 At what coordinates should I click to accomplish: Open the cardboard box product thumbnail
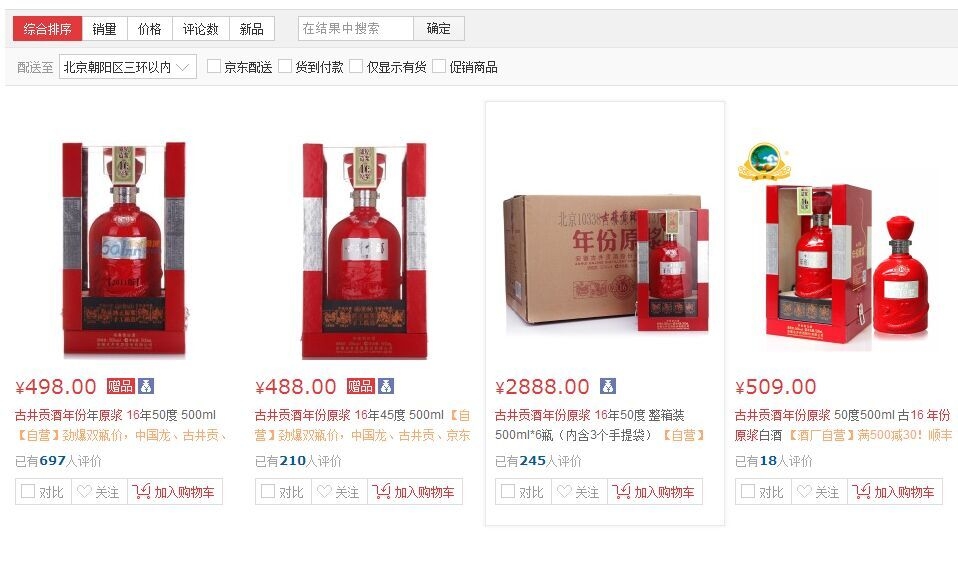pyautogui.click(x=605, y=263)
